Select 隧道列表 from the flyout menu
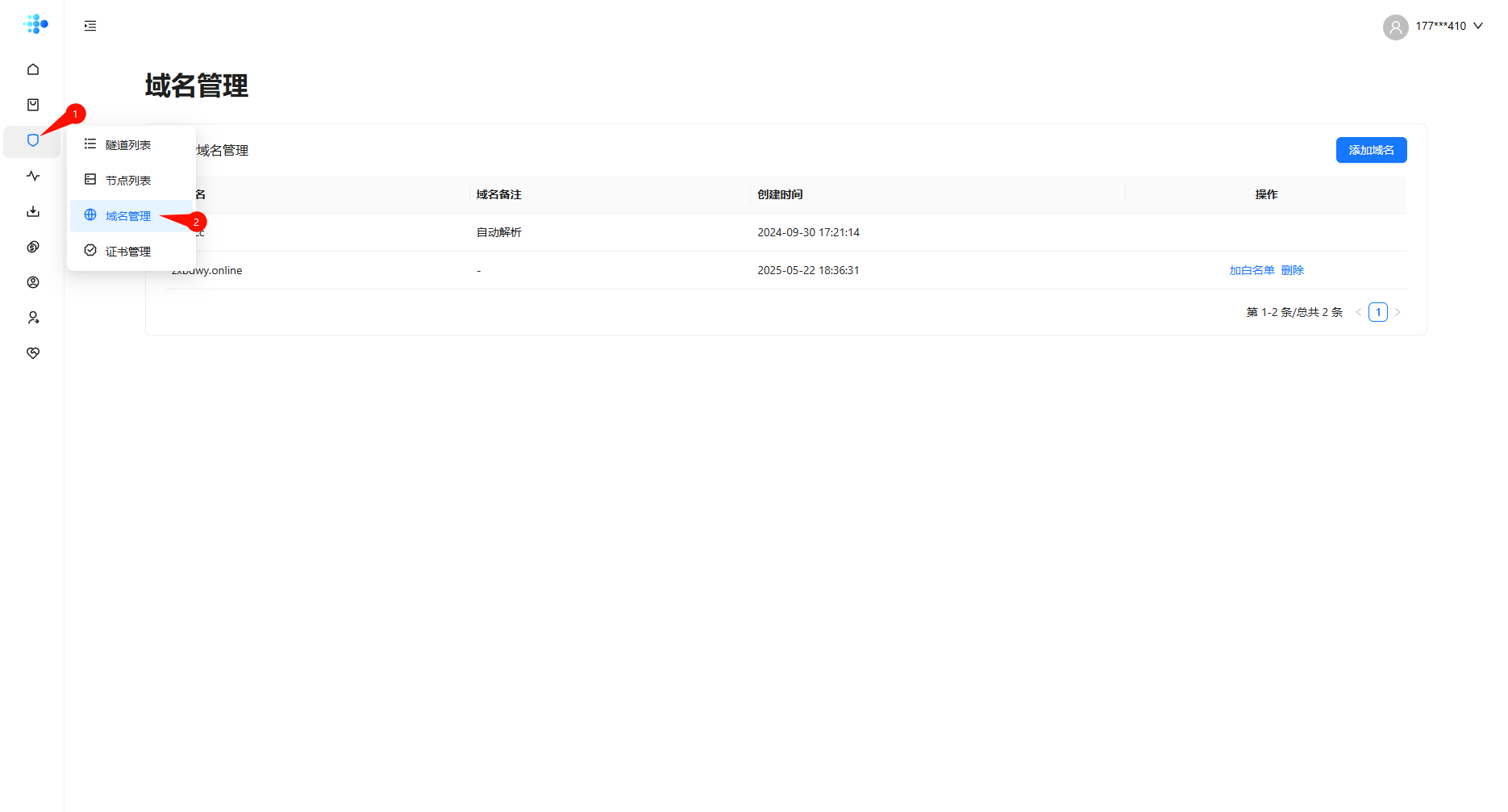 coord(128,145)
